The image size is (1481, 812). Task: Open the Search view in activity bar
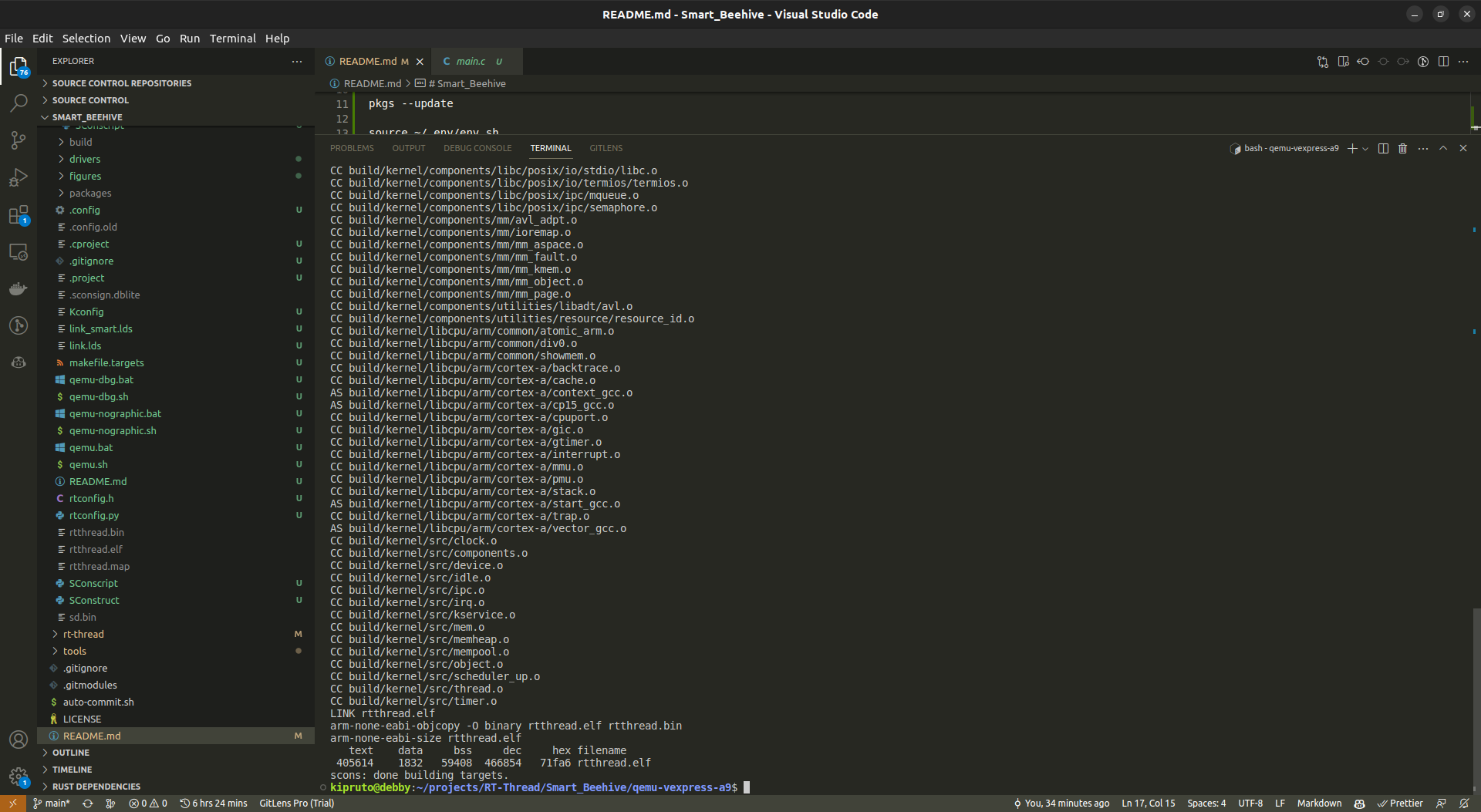pyautogui.click(x=19, y=103)
